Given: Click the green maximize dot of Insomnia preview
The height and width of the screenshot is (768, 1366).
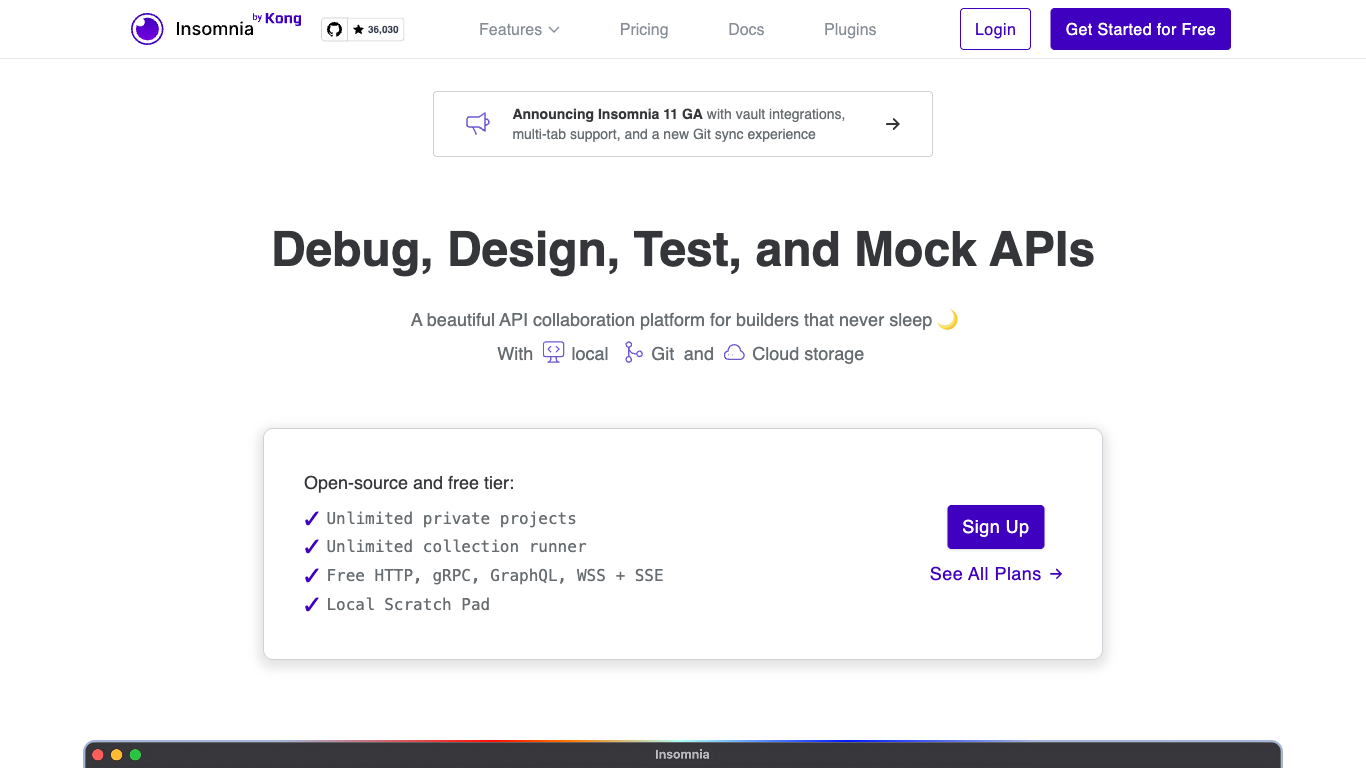Looking at the screenshot, I should (x=136, y=755).
